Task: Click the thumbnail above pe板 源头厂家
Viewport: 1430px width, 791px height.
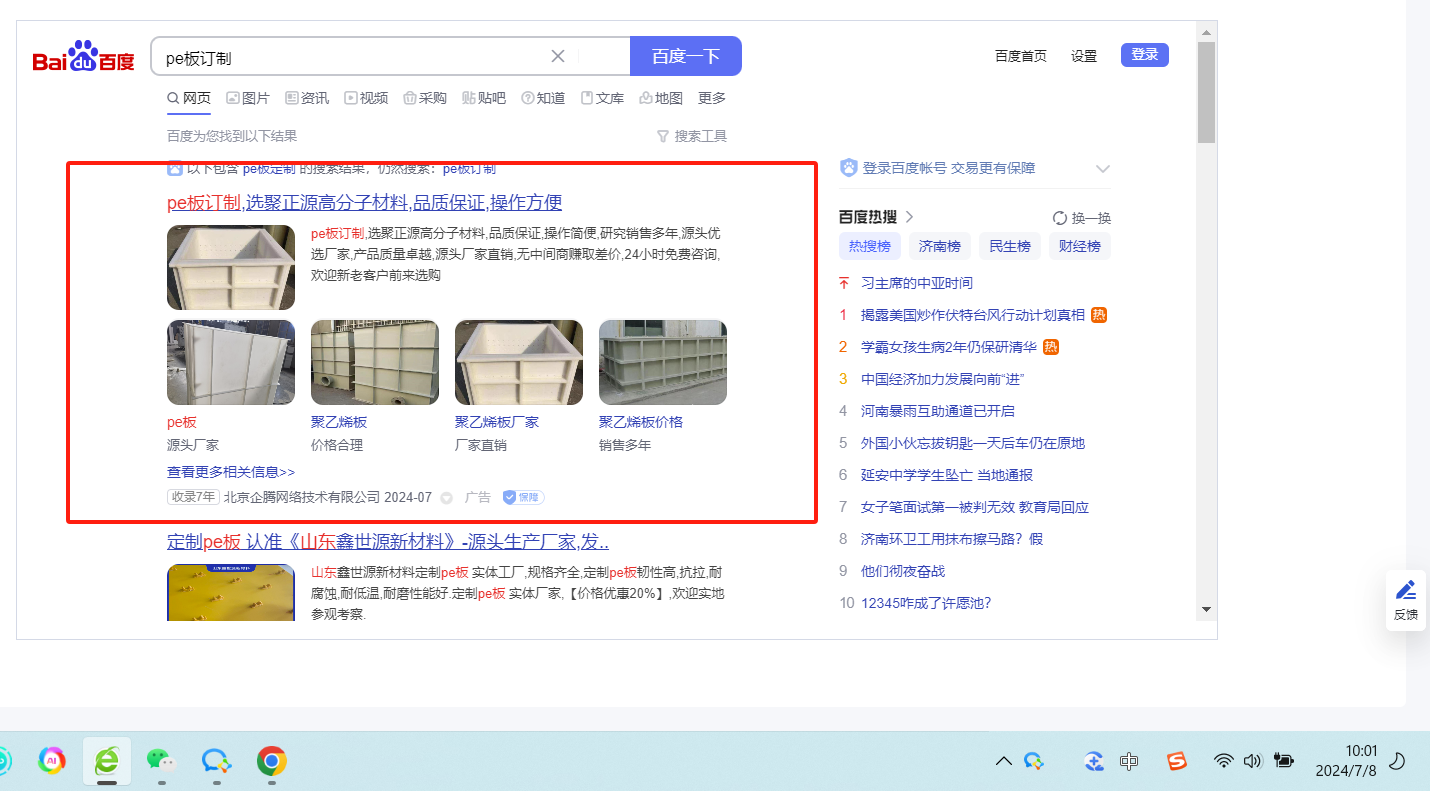Action: coord(231,362)
